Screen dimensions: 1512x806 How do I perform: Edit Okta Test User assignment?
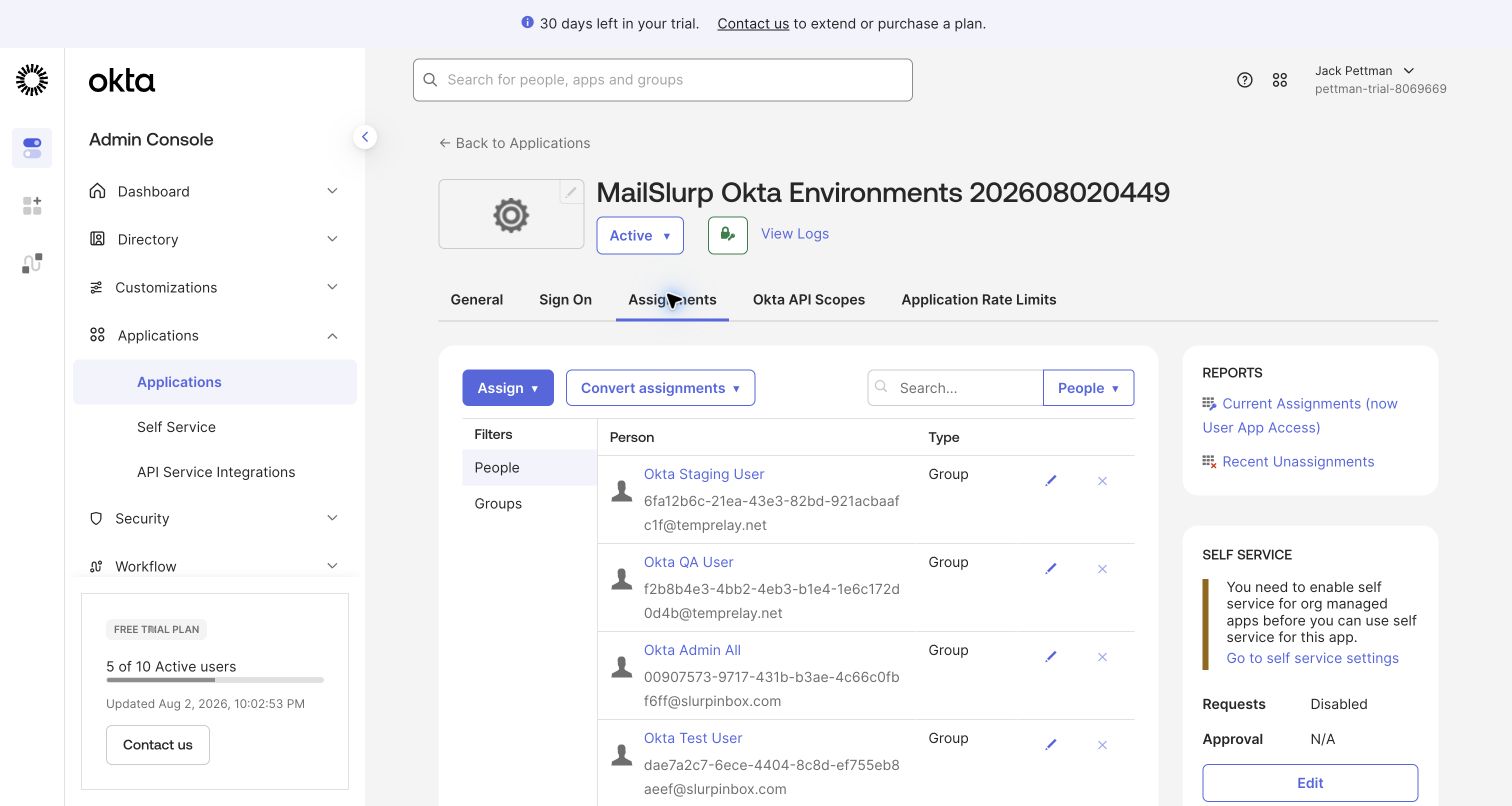point(1051,745)
